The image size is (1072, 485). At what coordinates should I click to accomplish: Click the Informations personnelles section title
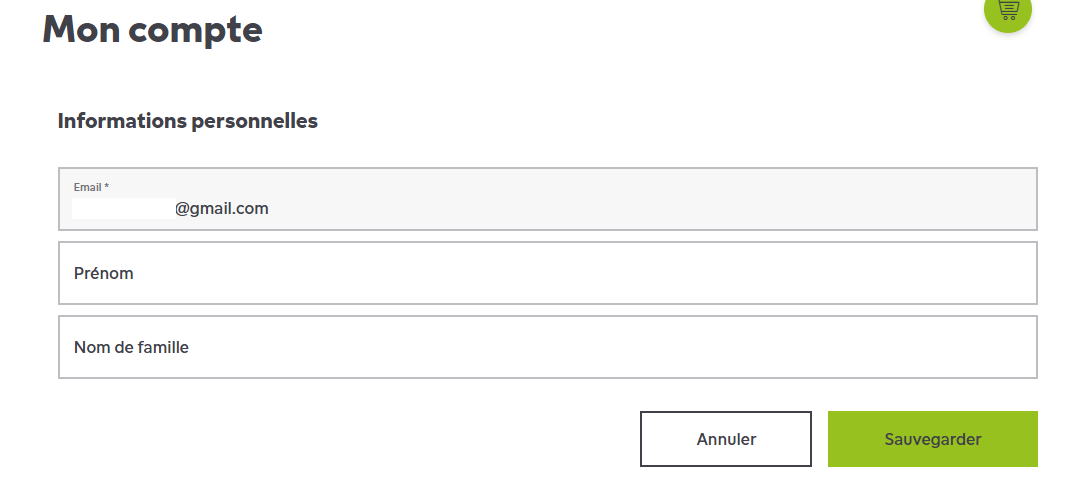tap(188, 121)
